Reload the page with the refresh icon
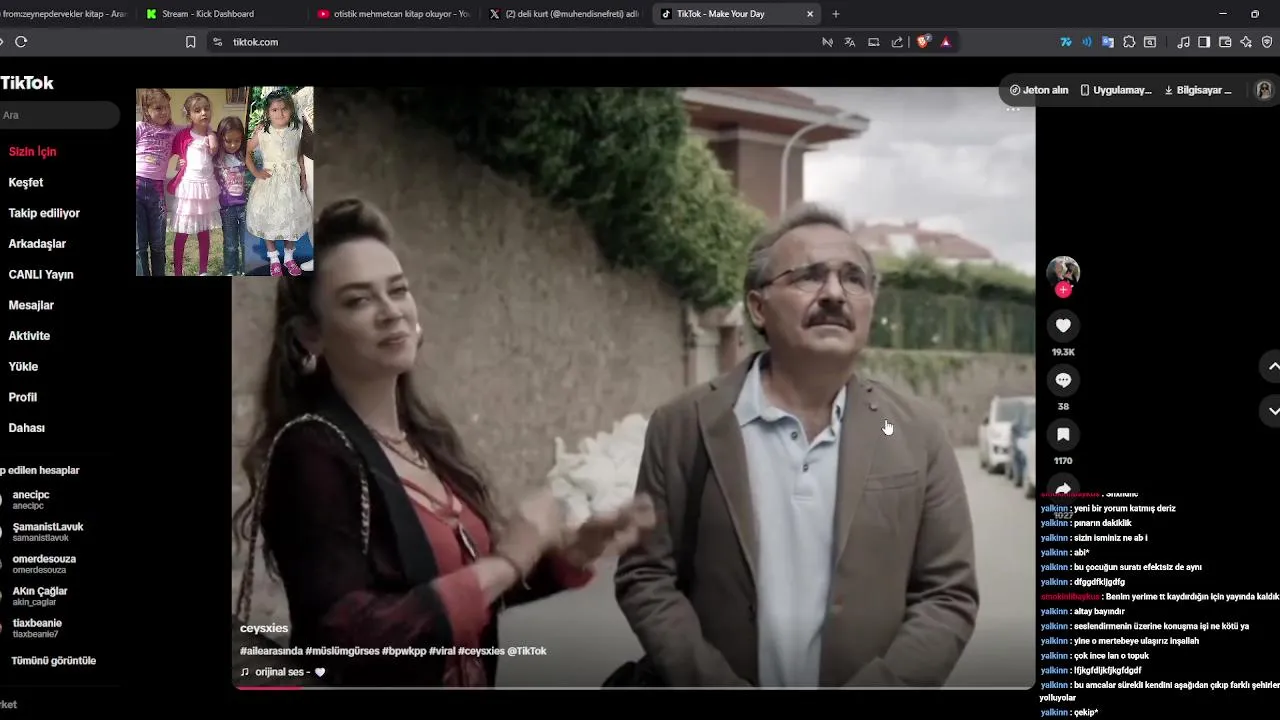1280x720 pixels. tap(21, 42)
